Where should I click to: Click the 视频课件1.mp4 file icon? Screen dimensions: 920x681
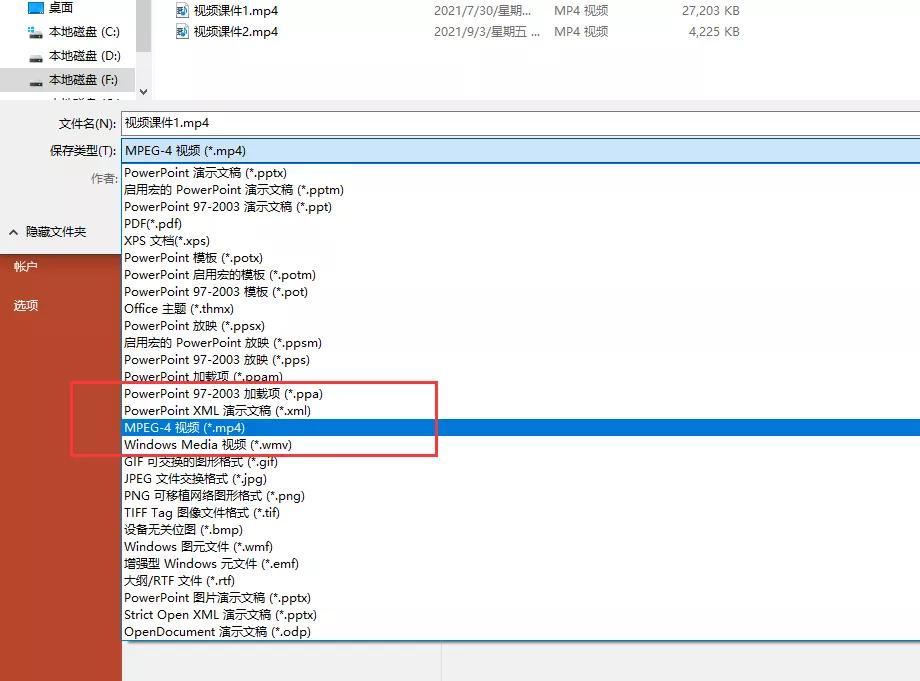182,11
